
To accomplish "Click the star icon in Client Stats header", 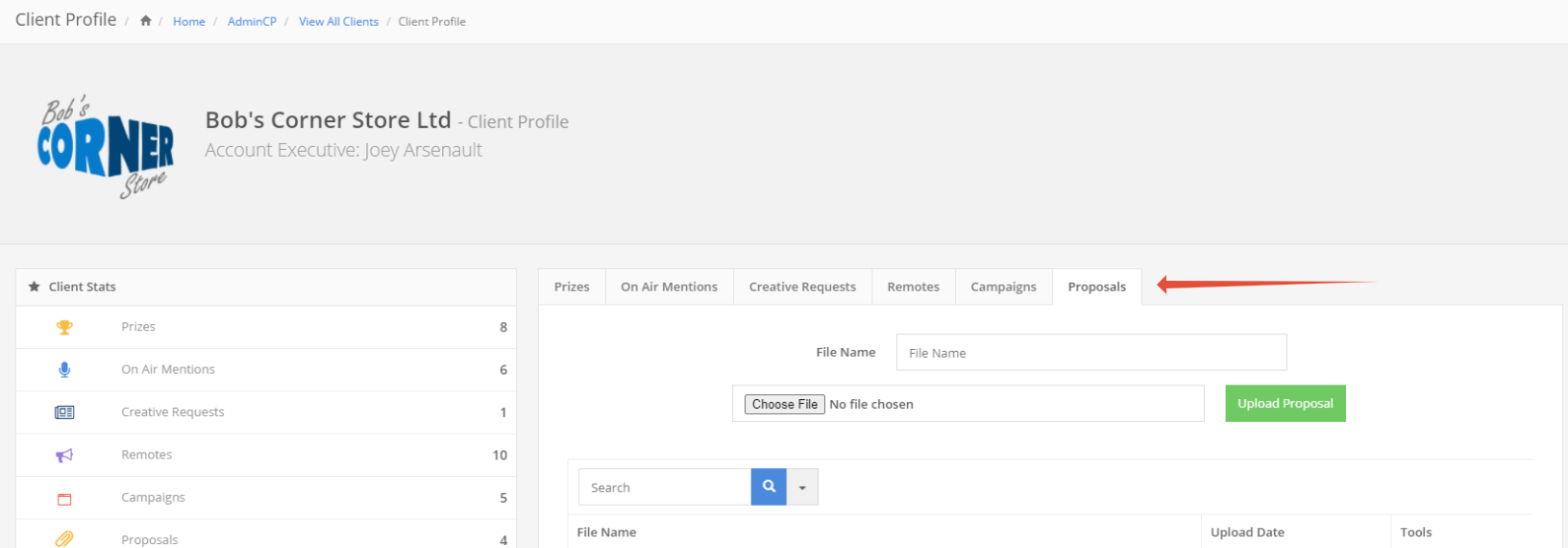I will (x=35, y=286).
